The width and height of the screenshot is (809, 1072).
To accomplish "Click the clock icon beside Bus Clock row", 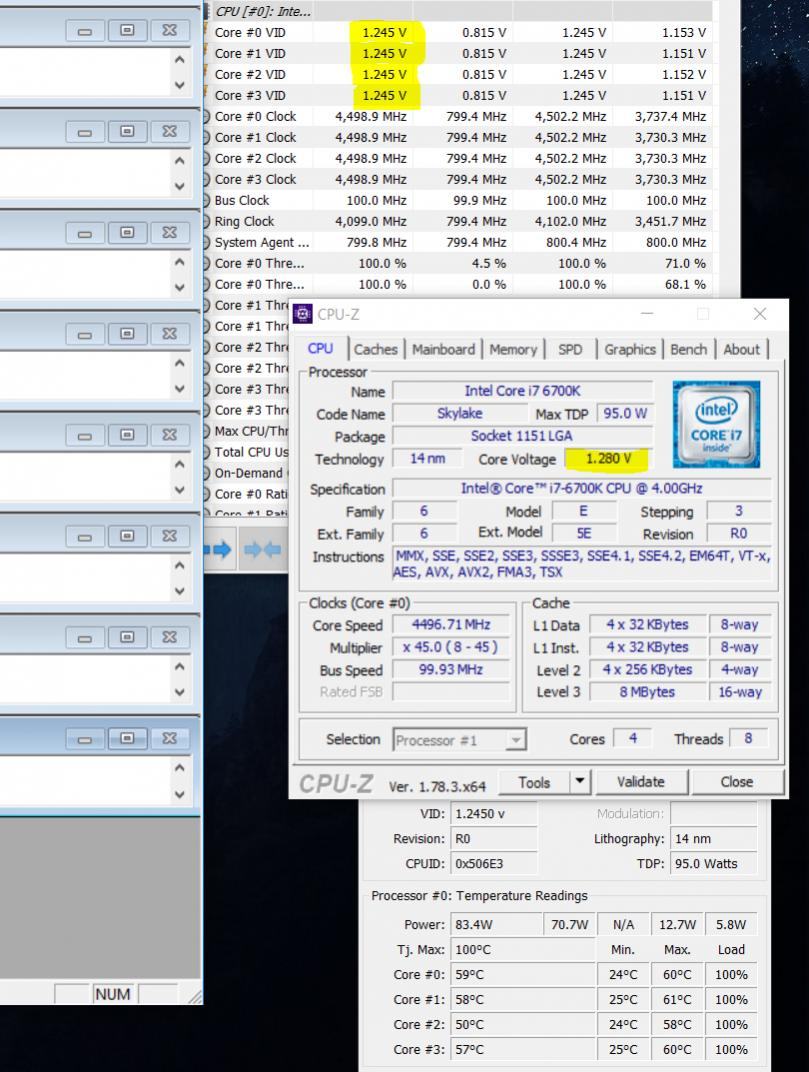I will tap(206, 200).
